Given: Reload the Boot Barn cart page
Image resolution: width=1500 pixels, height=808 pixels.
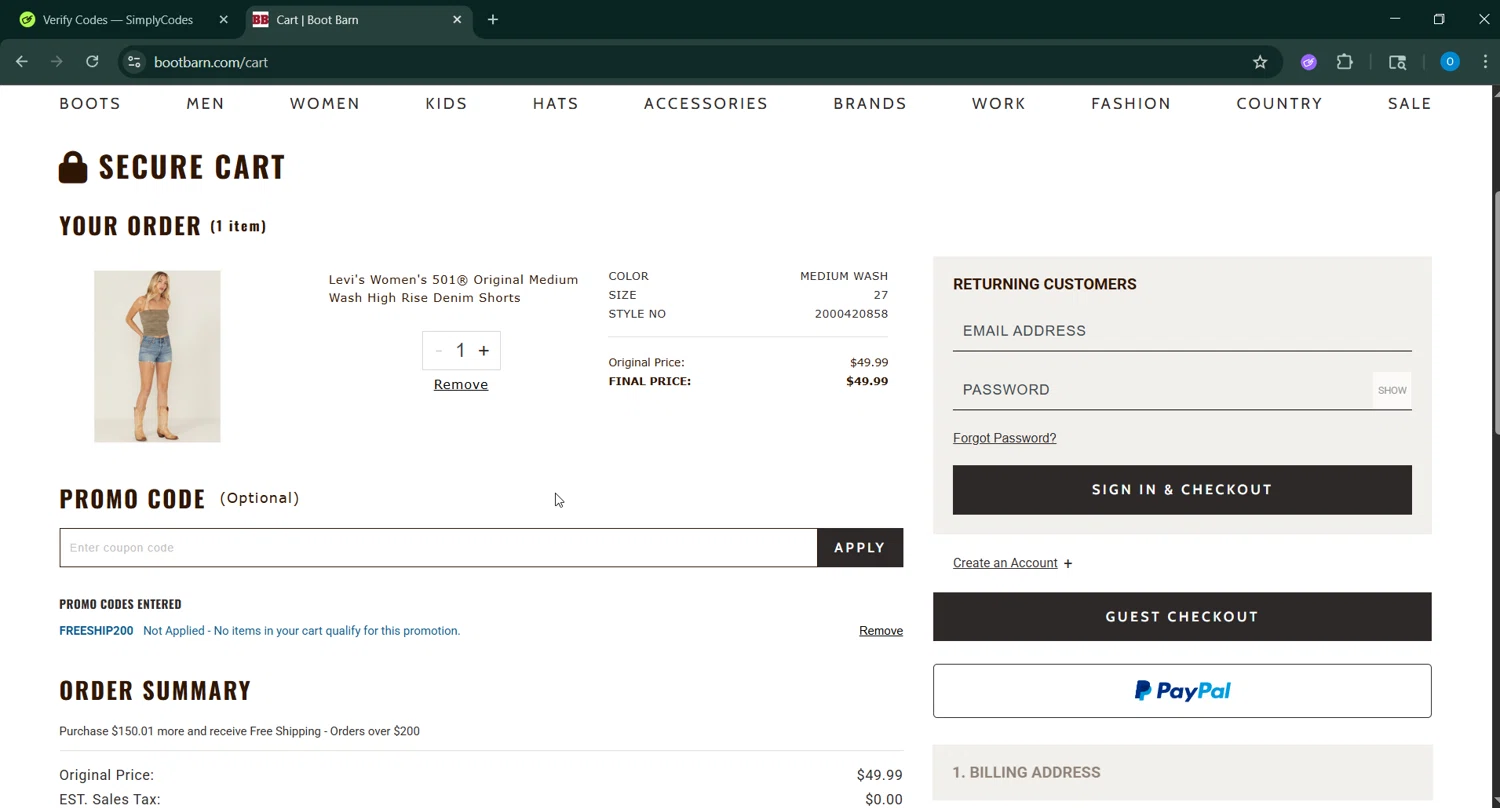Looking at the screenshot, I should click(x=92, y=62).
